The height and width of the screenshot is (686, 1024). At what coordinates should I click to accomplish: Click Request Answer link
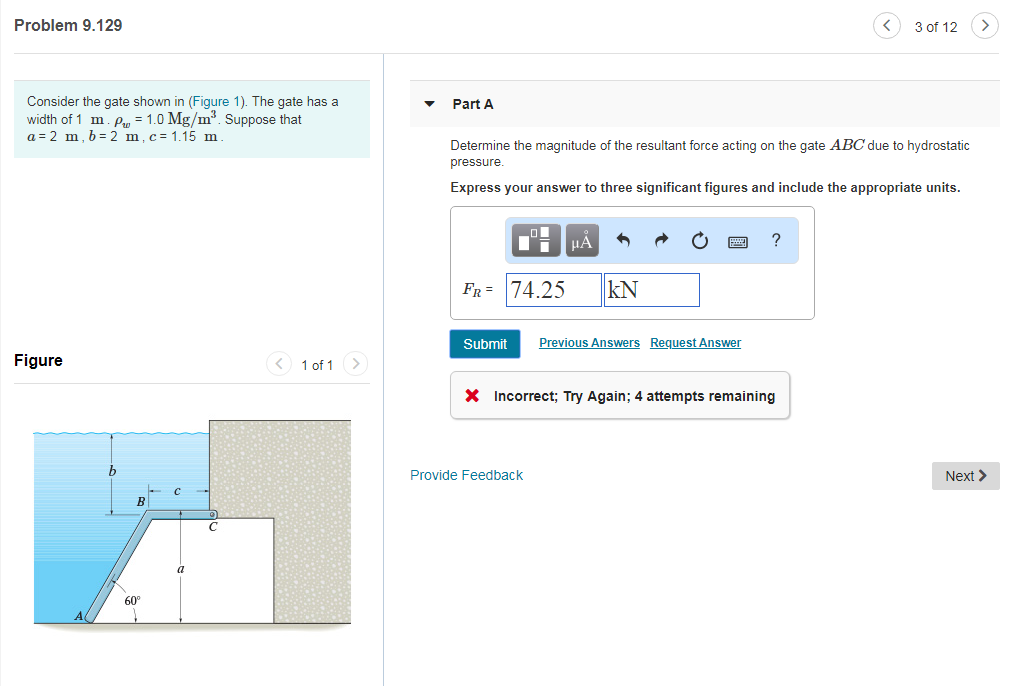point(696,343)
